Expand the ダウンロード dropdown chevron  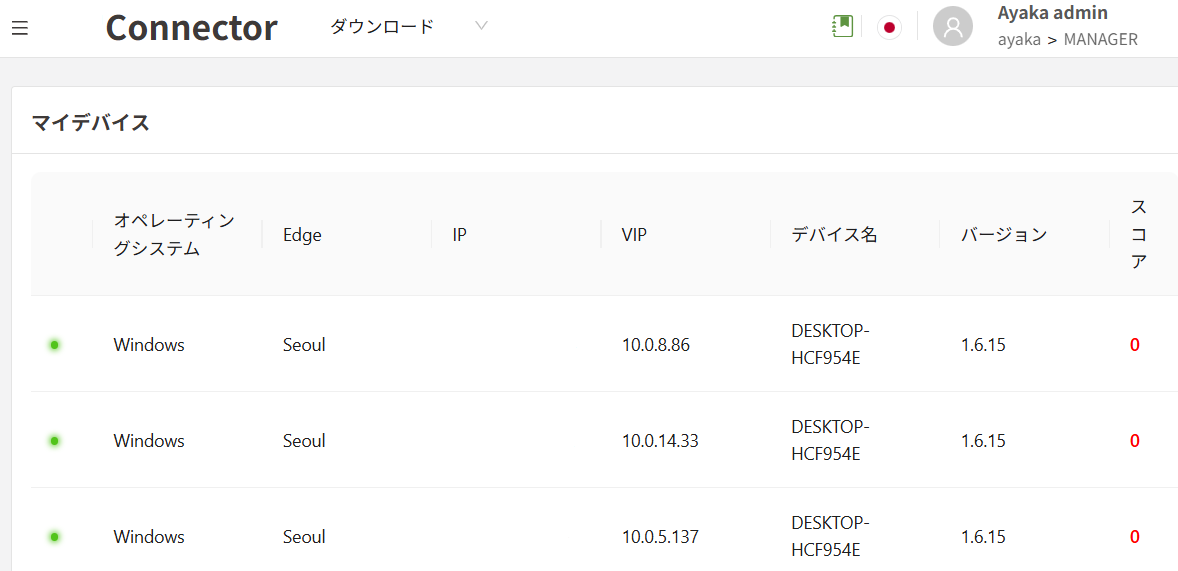tap(481, 26)
